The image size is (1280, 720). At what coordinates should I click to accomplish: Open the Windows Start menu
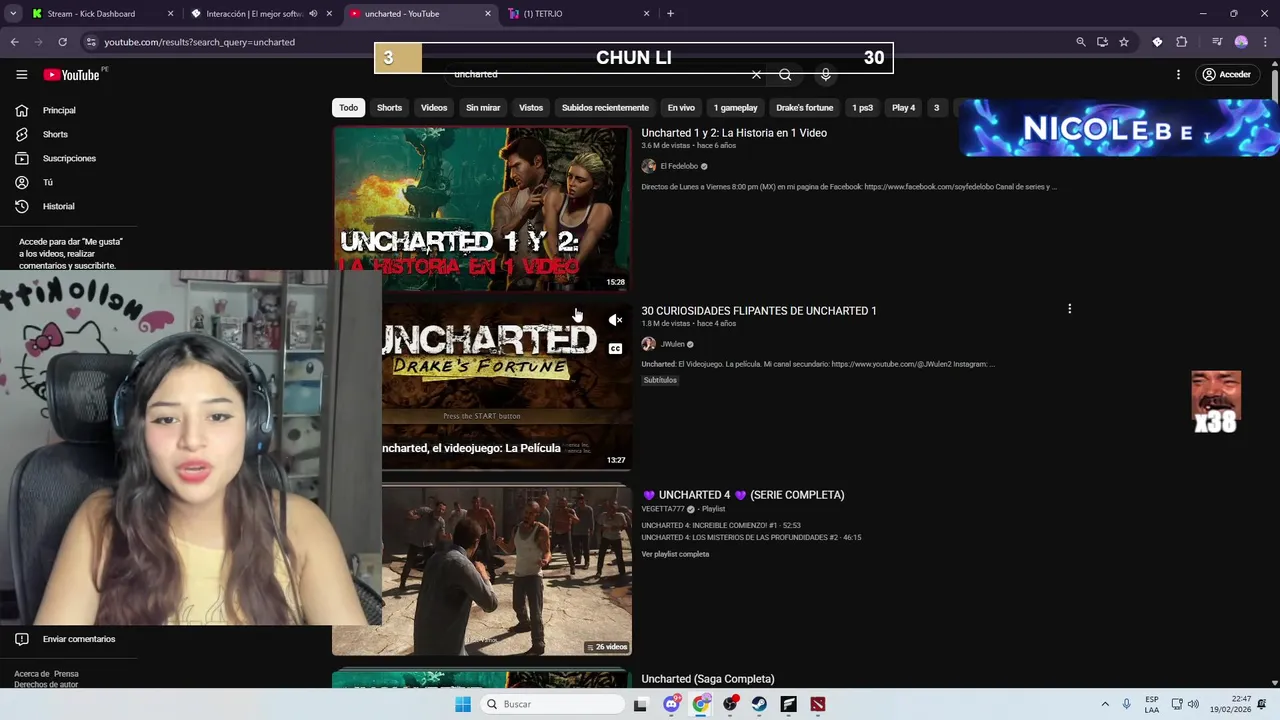point(463,704)
